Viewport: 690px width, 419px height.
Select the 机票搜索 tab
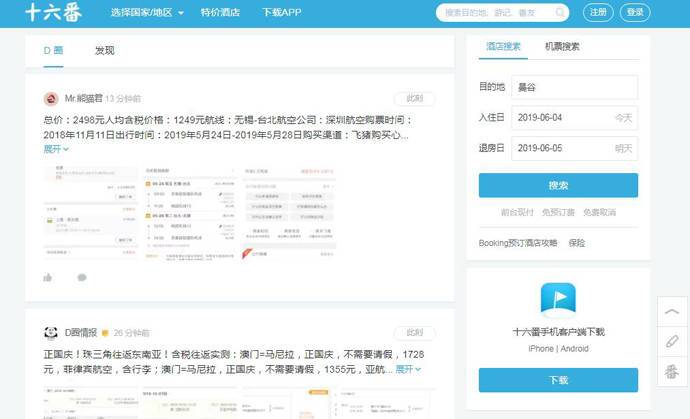562,46
